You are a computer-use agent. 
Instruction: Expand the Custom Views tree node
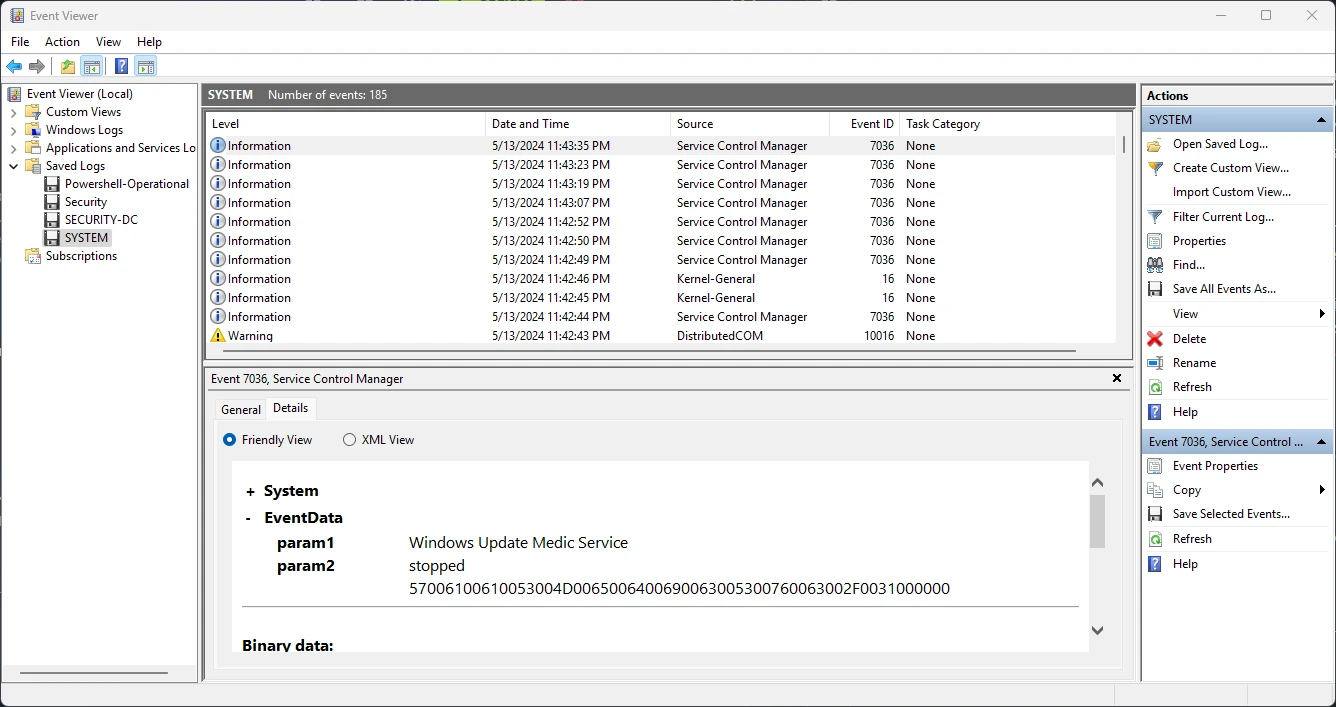(x=14, y=112)
